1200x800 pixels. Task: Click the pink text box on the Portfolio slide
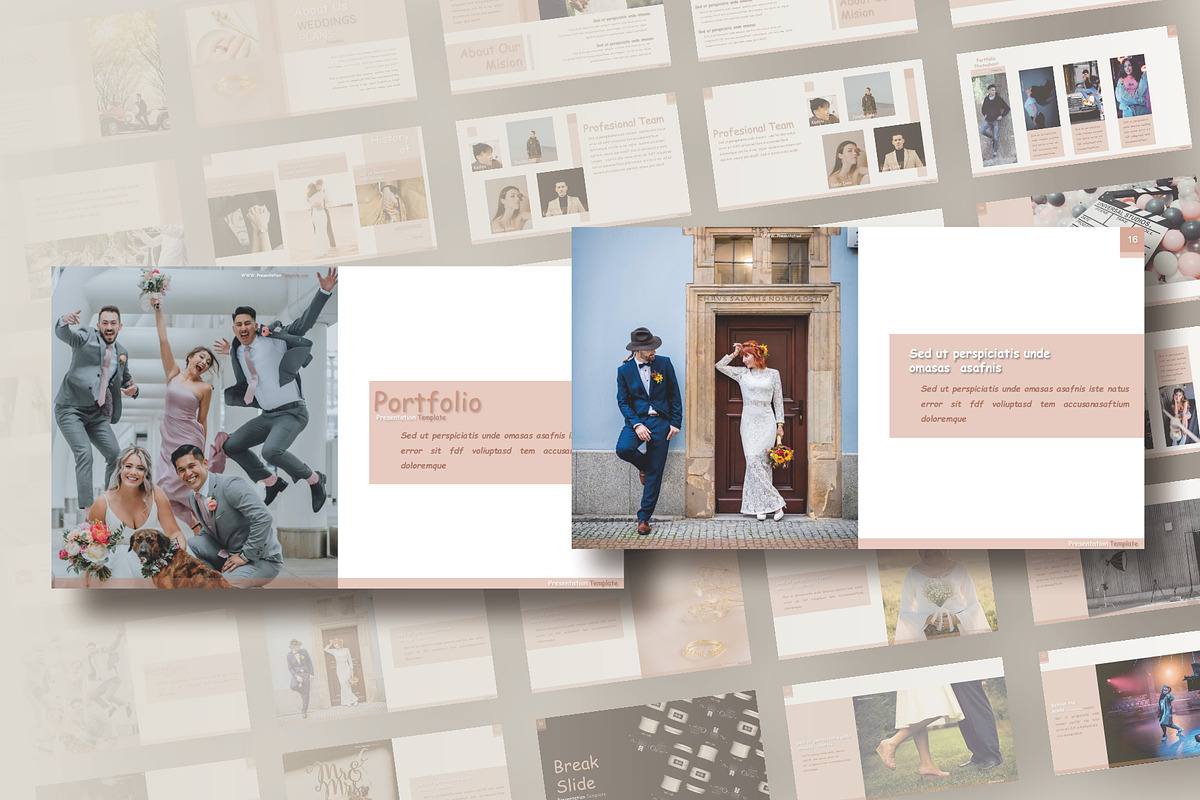click(x=470, y=432)
